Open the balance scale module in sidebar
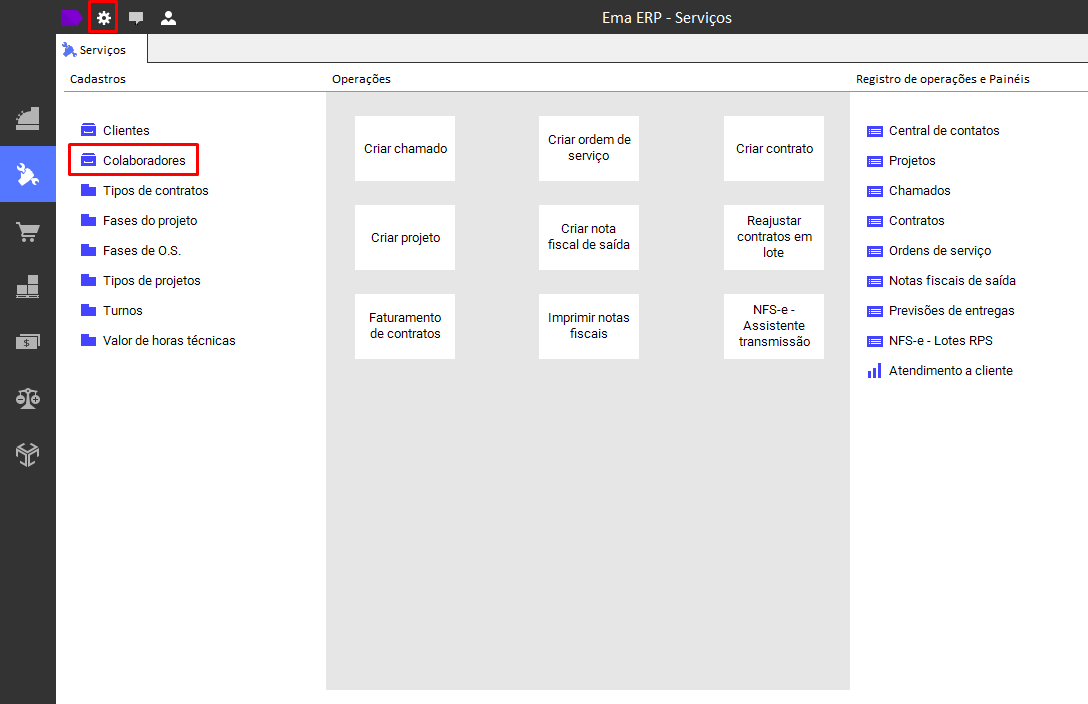The image size is (1088, 704). (28, 398)
